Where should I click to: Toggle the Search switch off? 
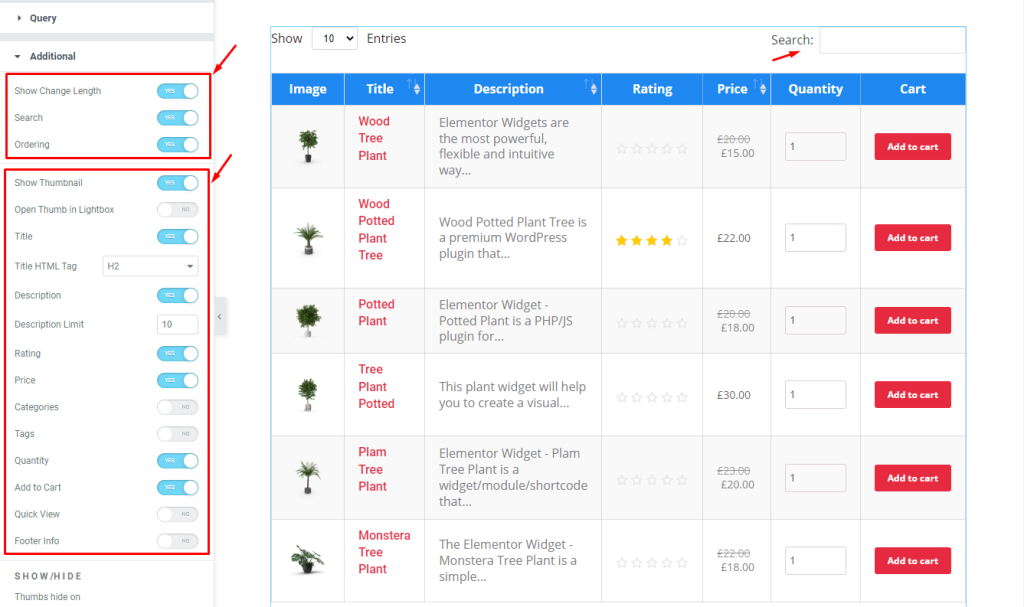tap(178, 118)
